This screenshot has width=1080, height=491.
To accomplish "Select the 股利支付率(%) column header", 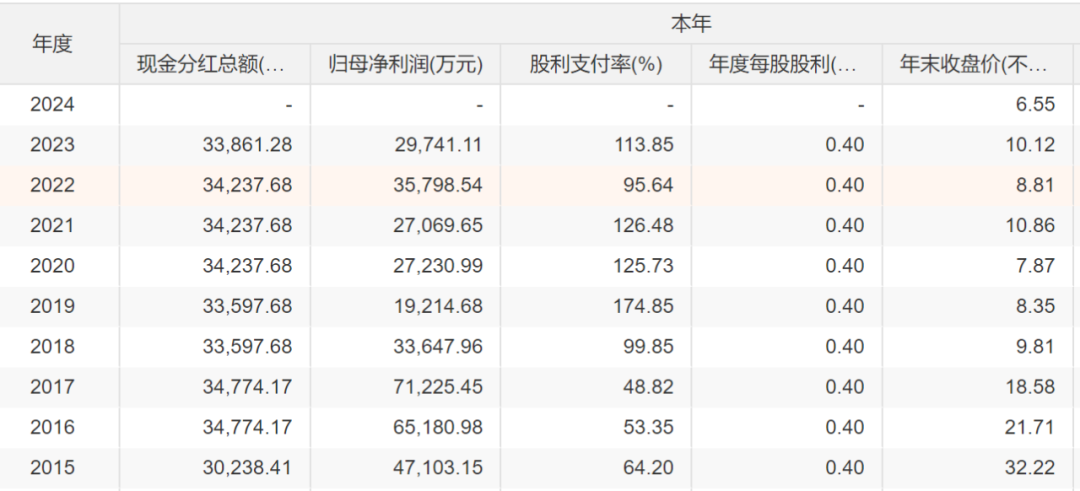I will (596, 65).
